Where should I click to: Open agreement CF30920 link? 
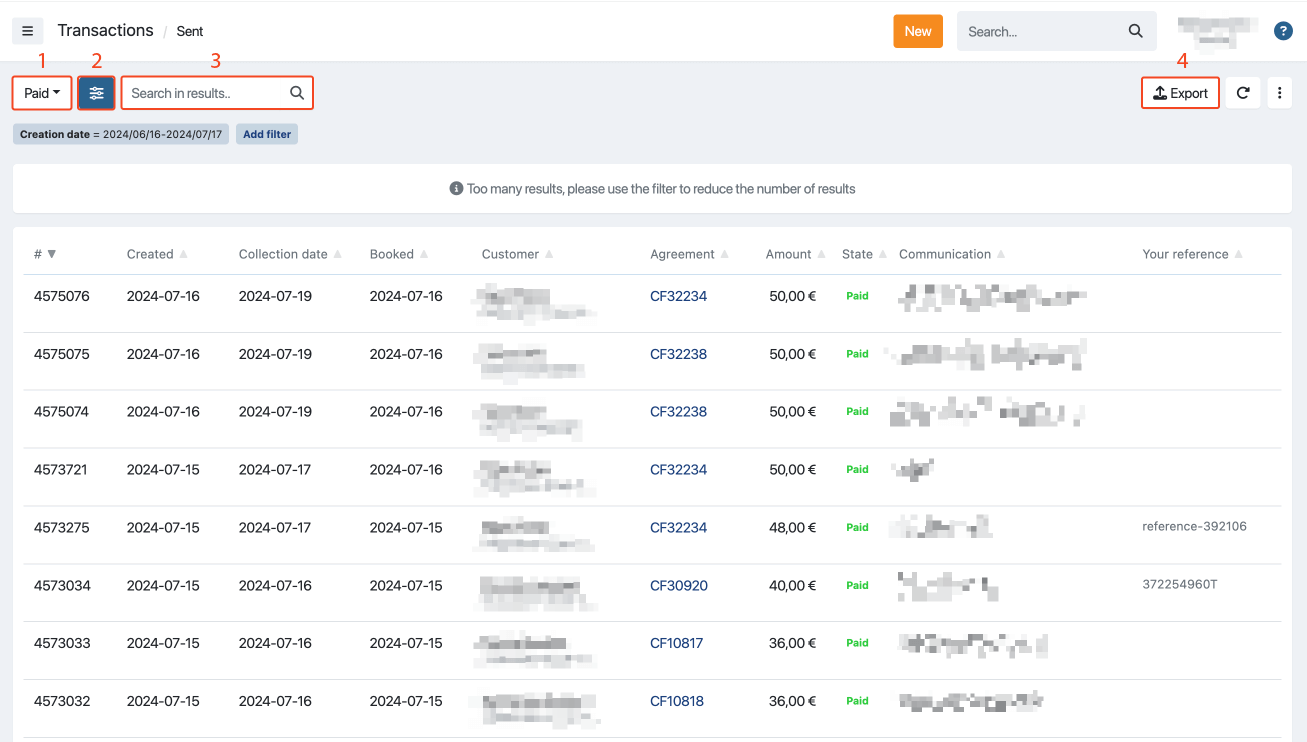[678, 586]
